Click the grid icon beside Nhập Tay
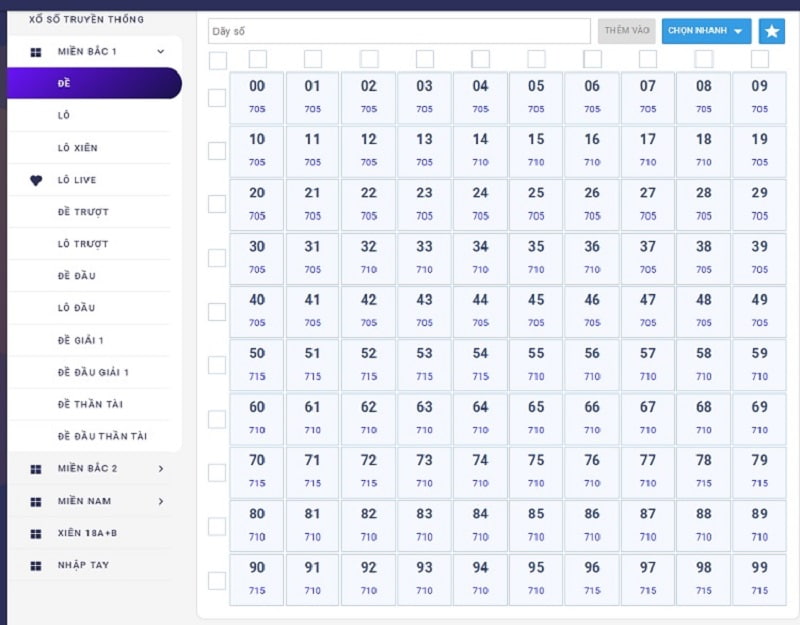This screenshot has height=625, width=800. (36, 566)
